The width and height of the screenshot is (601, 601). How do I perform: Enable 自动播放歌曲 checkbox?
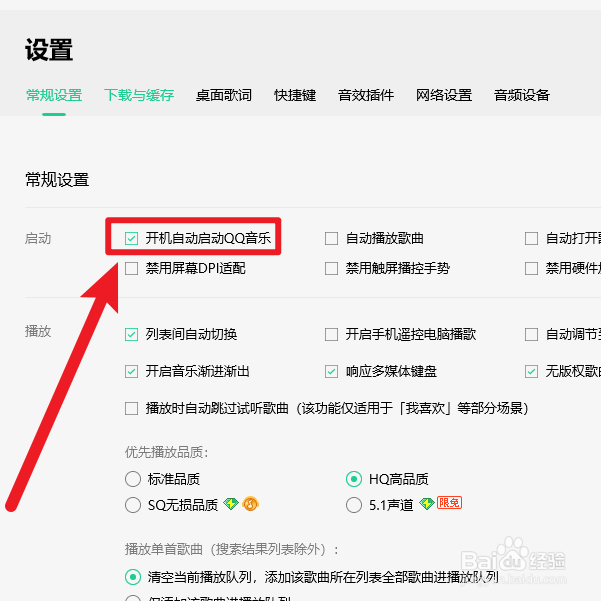tap(331, 238)
